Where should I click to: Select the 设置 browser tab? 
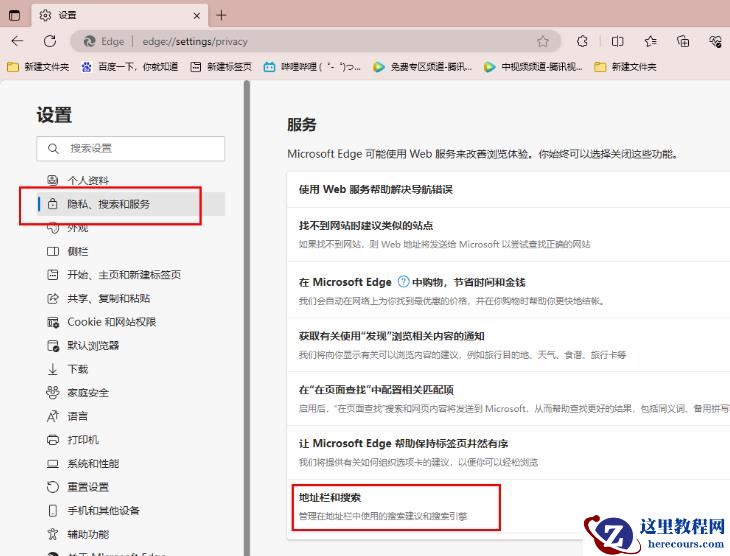(x=120, y=16)
